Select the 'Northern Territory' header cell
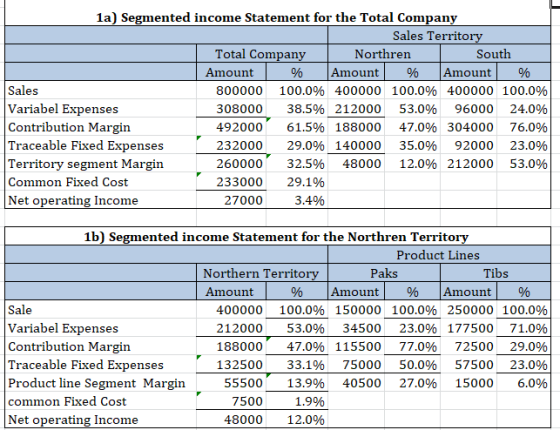 pos(261,273)
